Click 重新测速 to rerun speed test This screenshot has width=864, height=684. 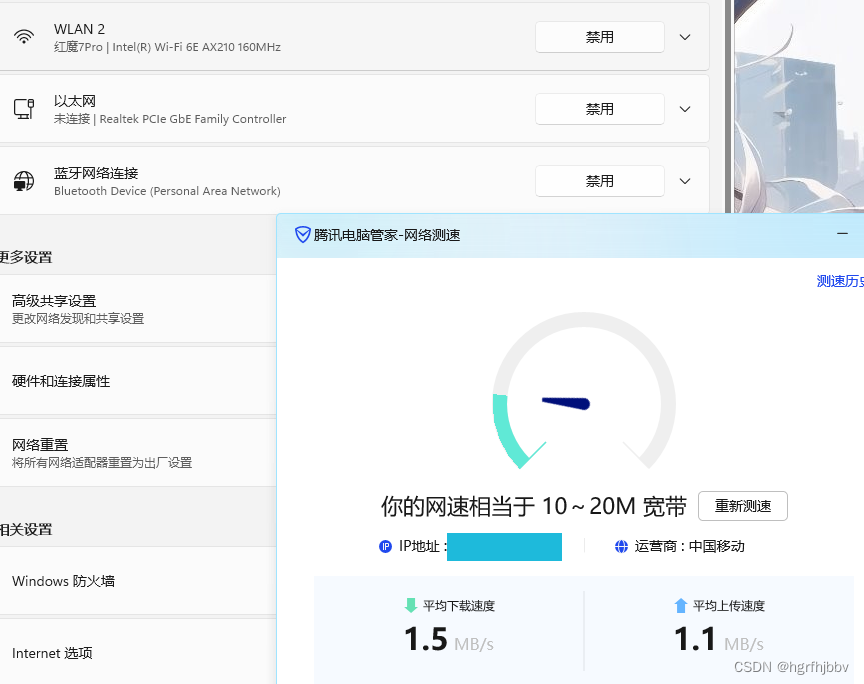tap(743, 506)
